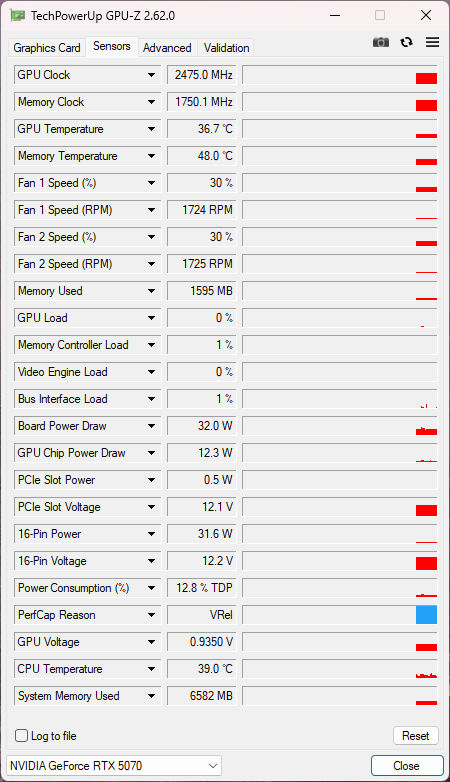Enable the Log to file checkbox

point(21,736)
